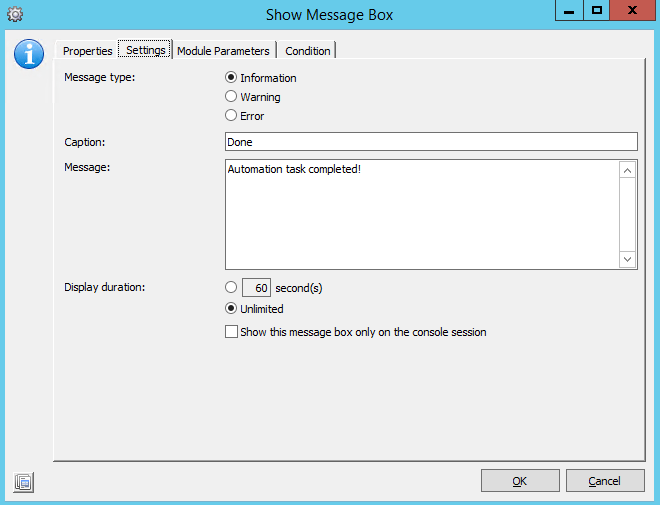Switch to the Settings tab
Viewport: 660px width, 505px height.
(145, 50)
